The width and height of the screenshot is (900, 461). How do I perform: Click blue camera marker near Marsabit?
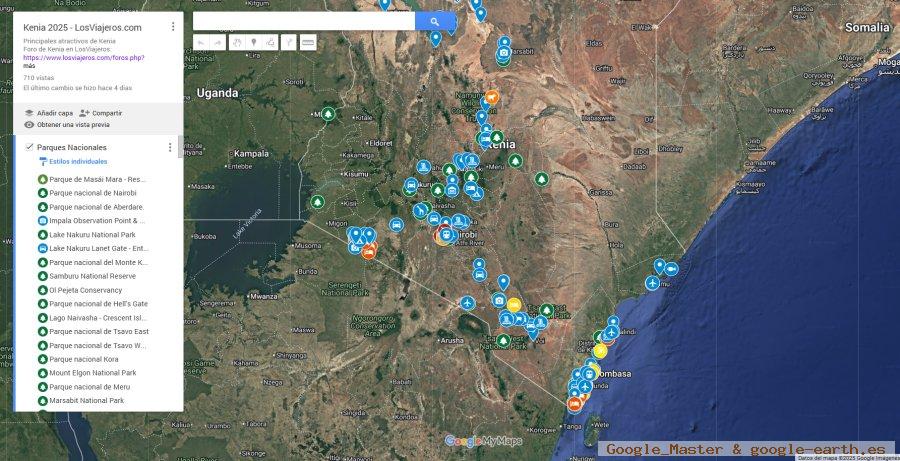pos(503,53)
